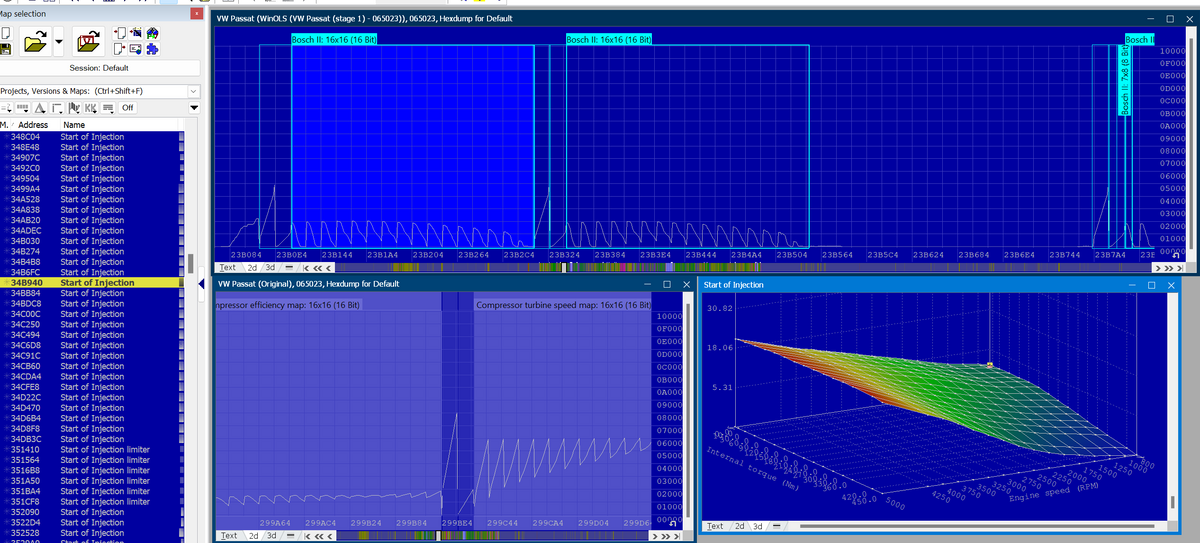1200x543 pixels.
Task: Click the list lines filter icon
Action: coord(108,107)
